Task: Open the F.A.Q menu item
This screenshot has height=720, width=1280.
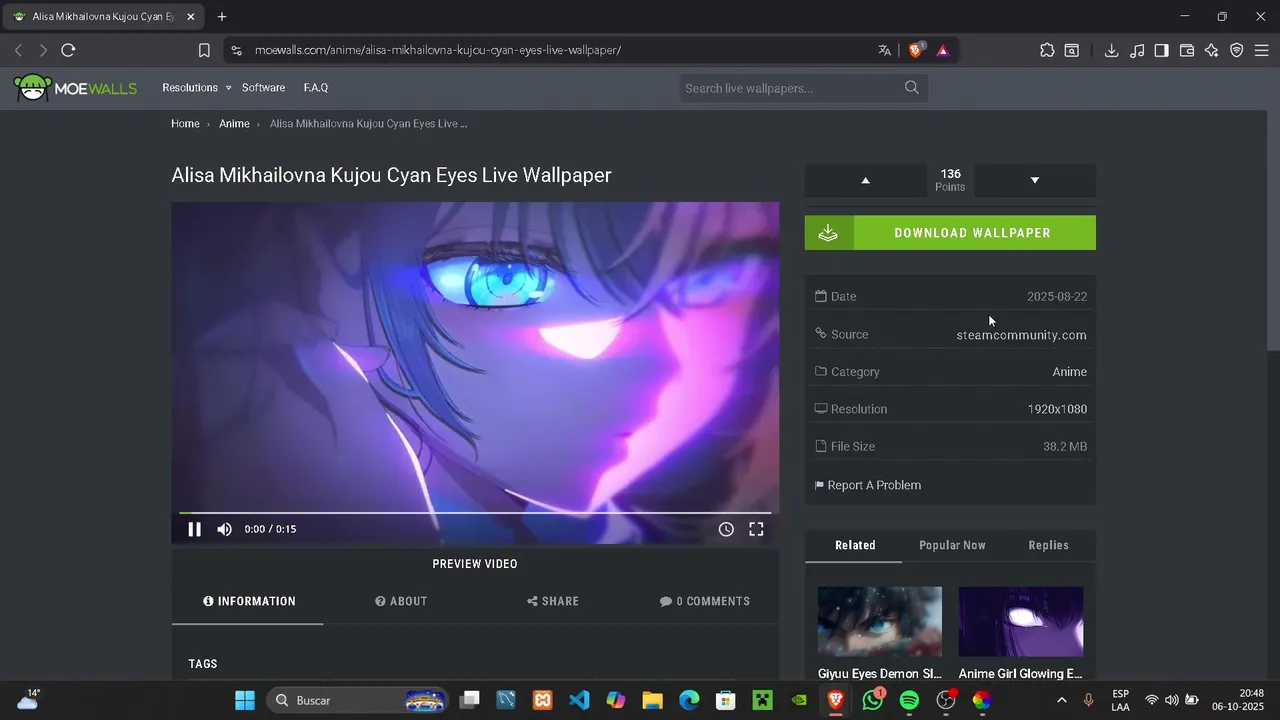Action: (316, 88)
